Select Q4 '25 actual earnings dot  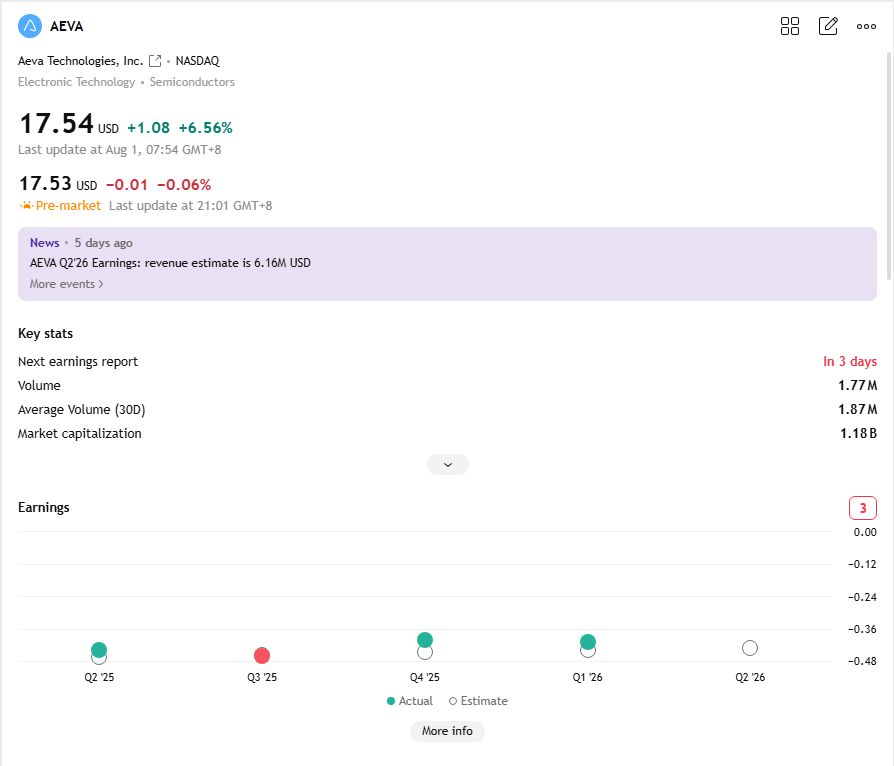[425, 640]
